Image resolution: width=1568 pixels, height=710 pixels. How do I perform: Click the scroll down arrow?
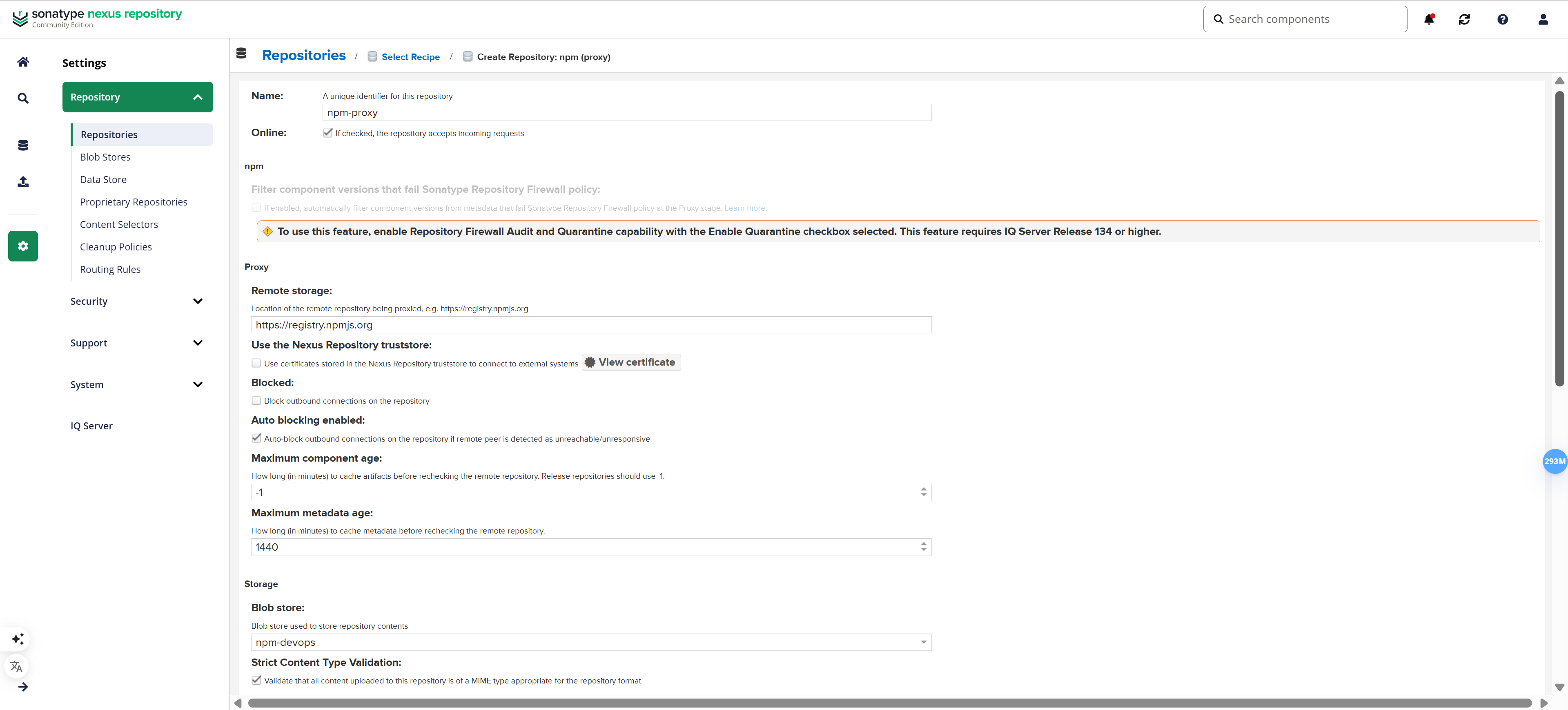coord(1559,687)
